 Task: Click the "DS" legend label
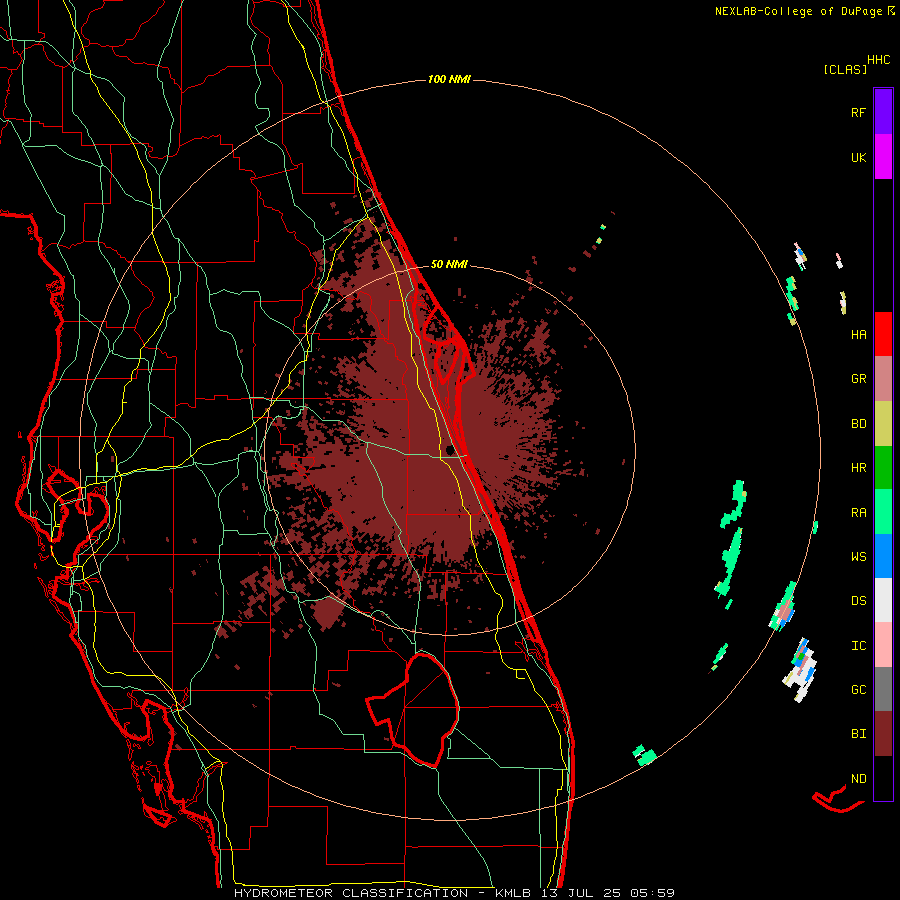click(858, 601)
